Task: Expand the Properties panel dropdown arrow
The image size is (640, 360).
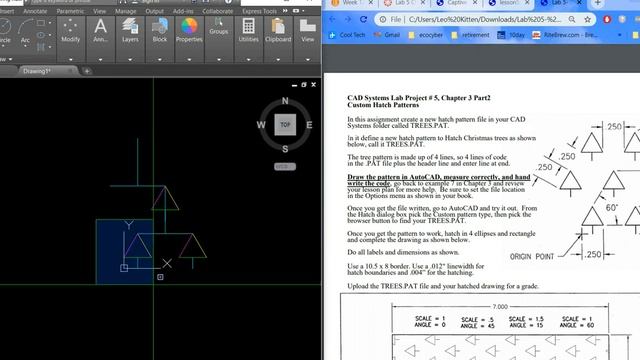Action: pyautogui.click(x=189, y=60)
